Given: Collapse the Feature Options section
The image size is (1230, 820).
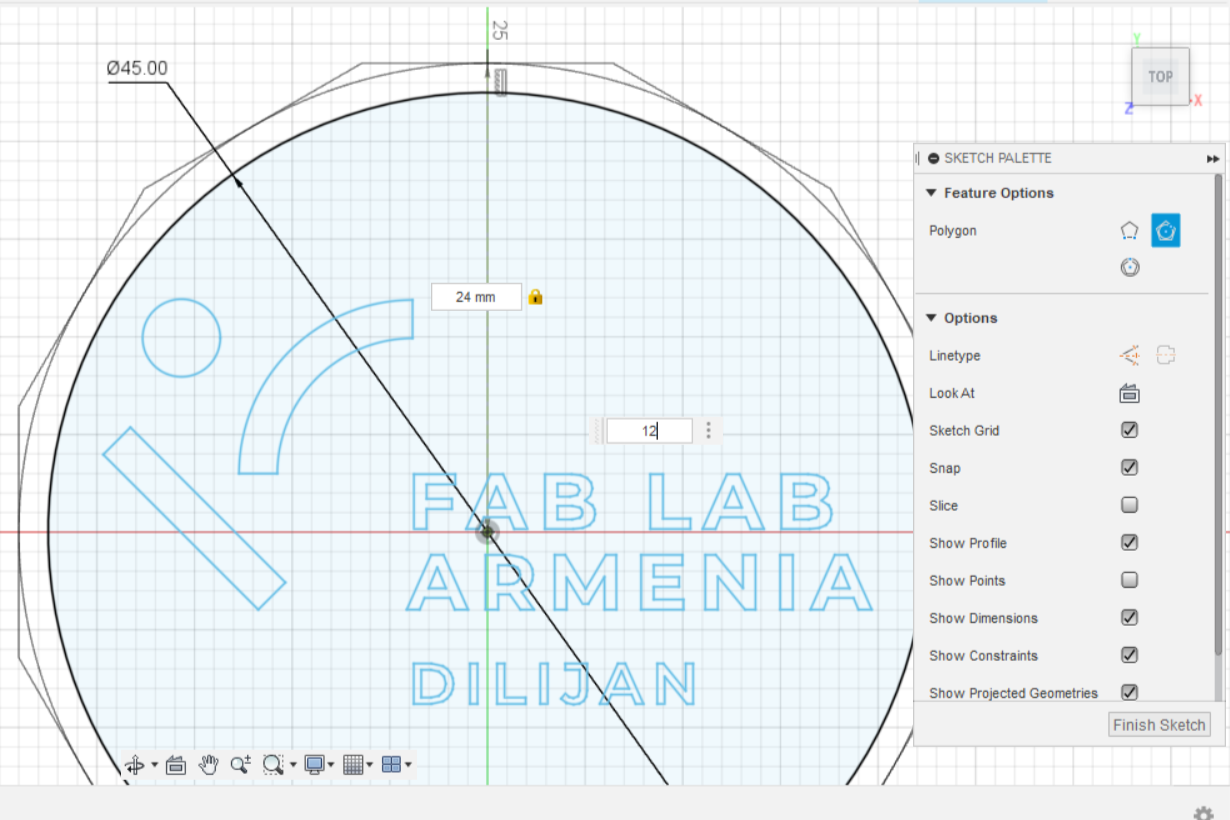Looking at the screenshot, I should point(931,192).
